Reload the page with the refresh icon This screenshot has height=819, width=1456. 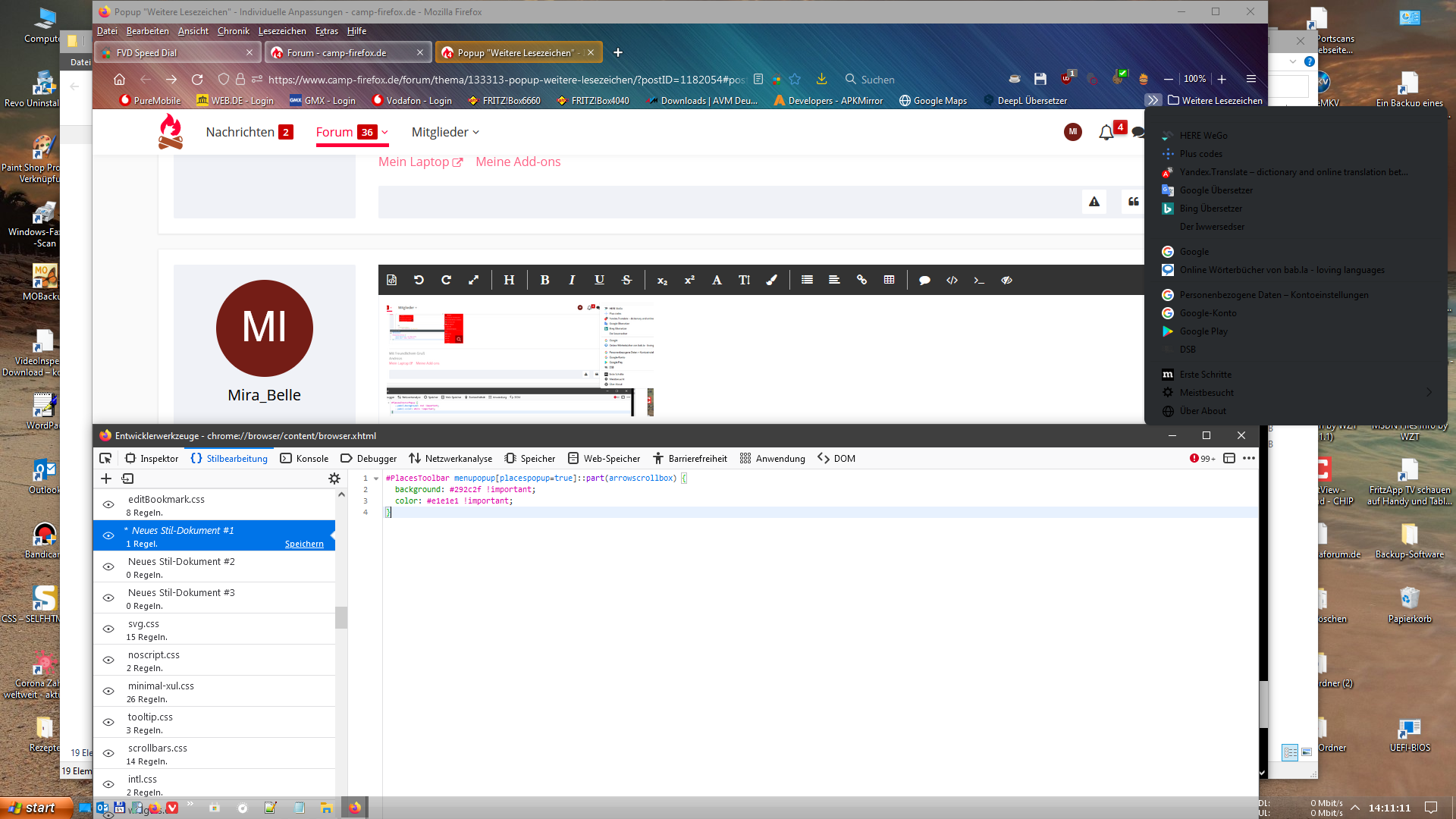[197, 80]
